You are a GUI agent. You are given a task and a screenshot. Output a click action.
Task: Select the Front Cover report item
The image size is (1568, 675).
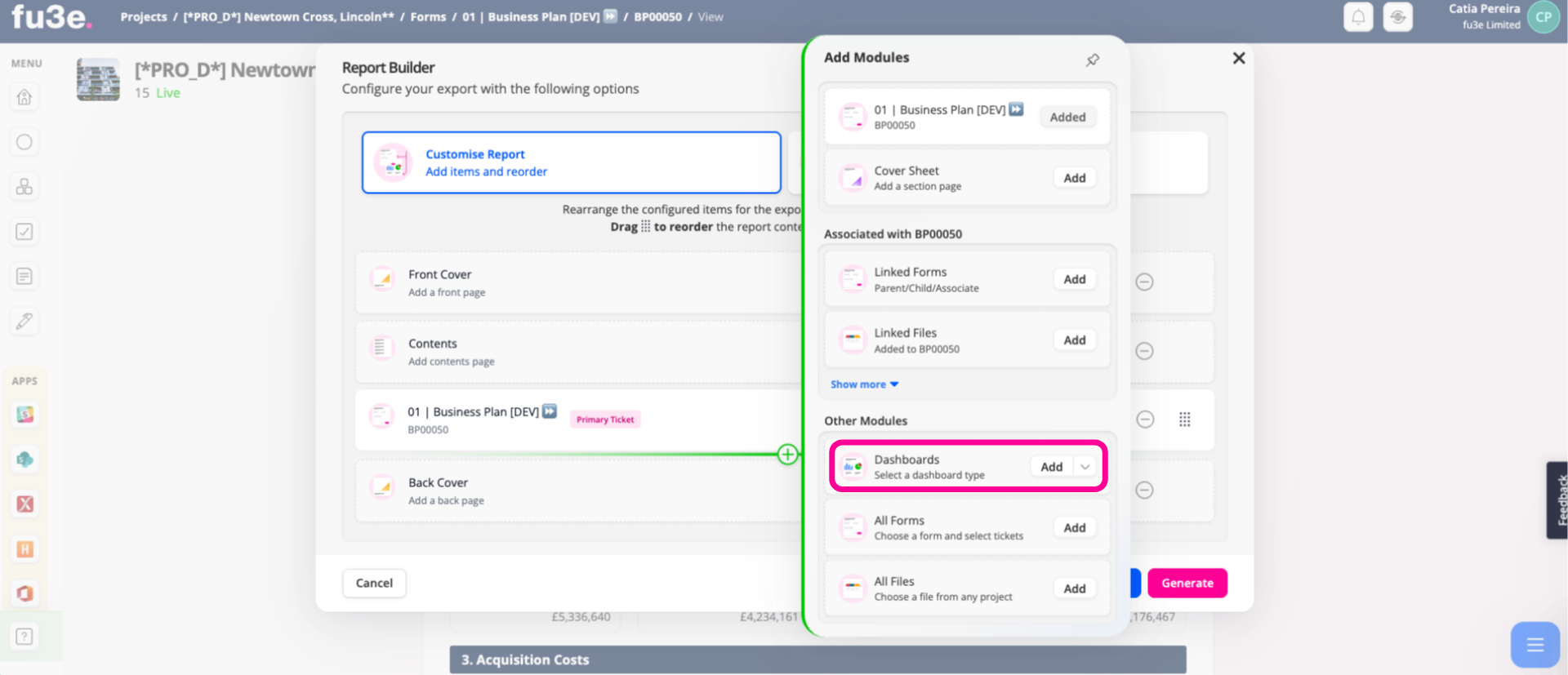click(579, 282)
